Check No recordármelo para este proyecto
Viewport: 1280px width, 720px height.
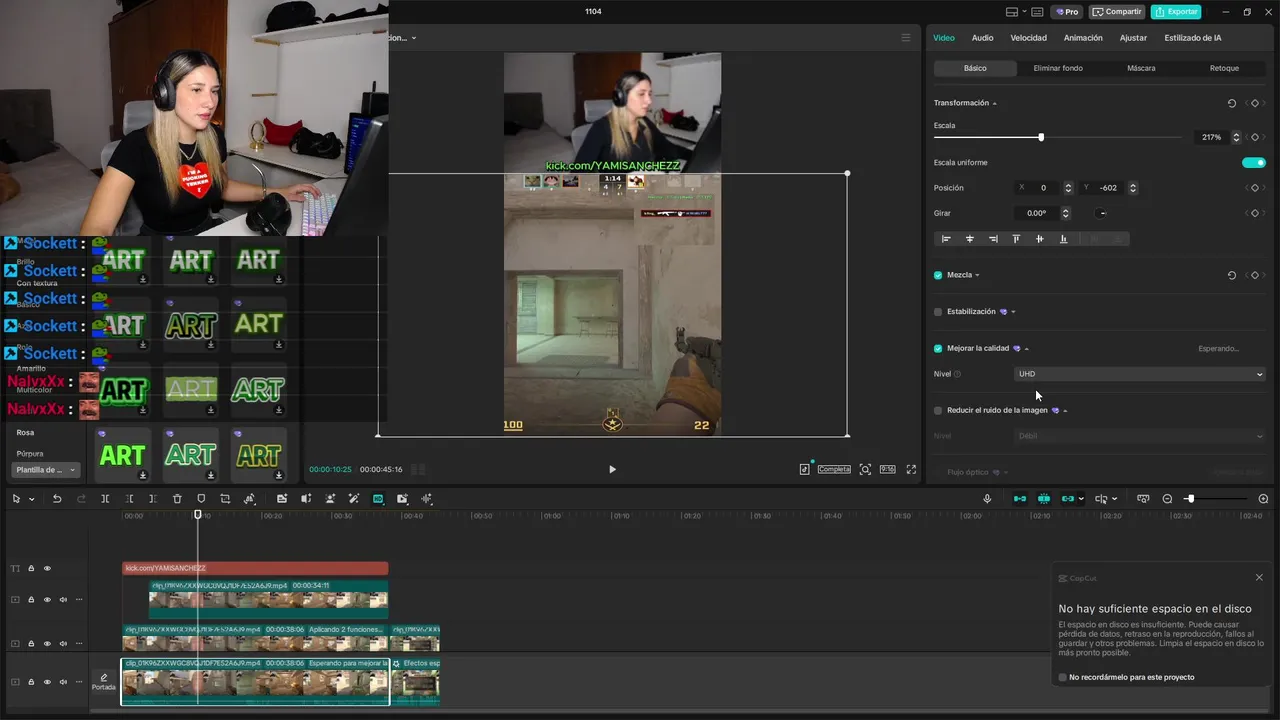[1062, 677]
